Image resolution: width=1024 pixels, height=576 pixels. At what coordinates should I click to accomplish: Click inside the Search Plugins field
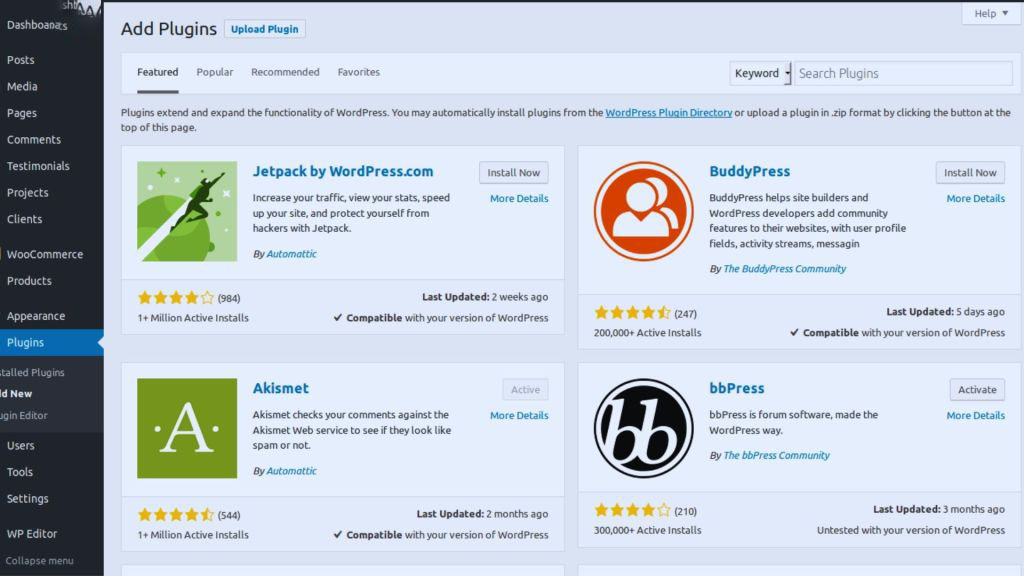pyautogui.click(x=900, y=73)
